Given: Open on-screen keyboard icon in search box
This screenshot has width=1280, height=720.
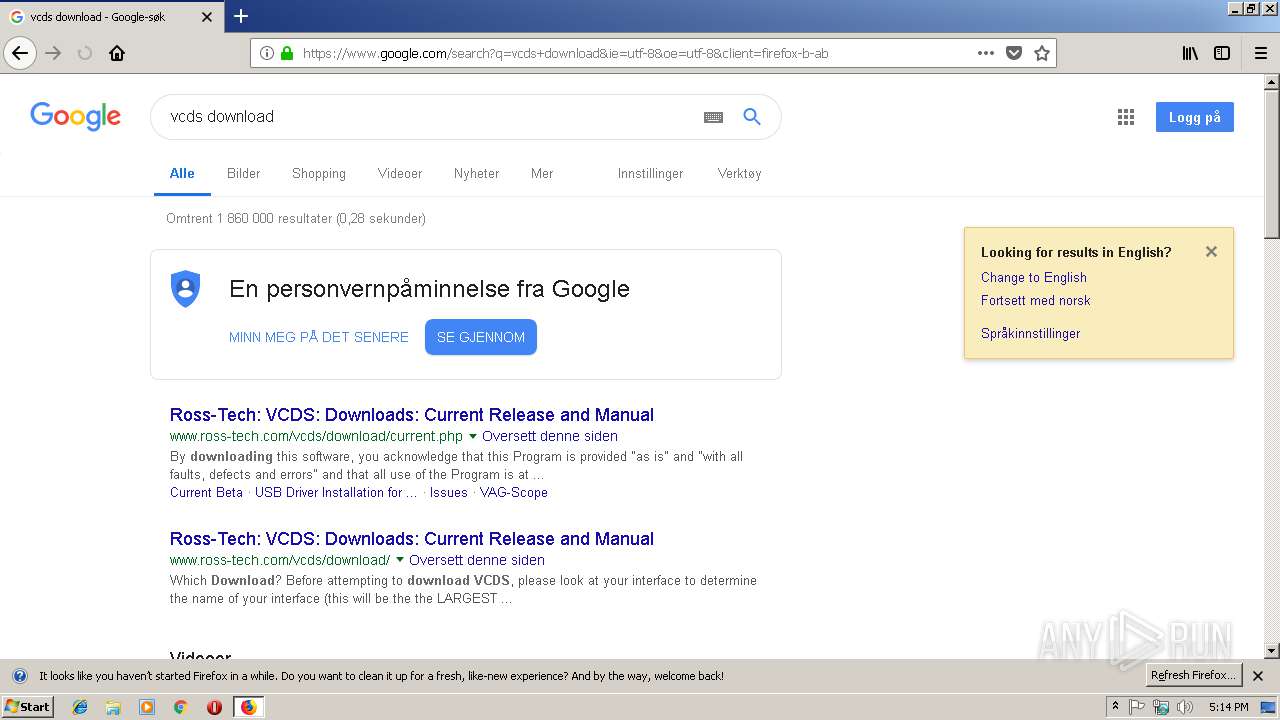Looking at the screenshot, I should coord(713,117).
